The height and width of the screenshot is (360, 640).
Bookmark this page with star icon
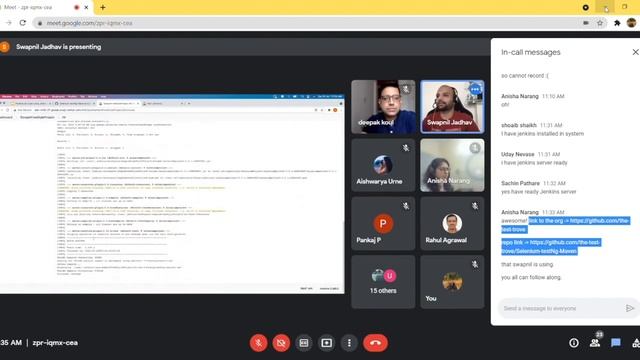600,23
